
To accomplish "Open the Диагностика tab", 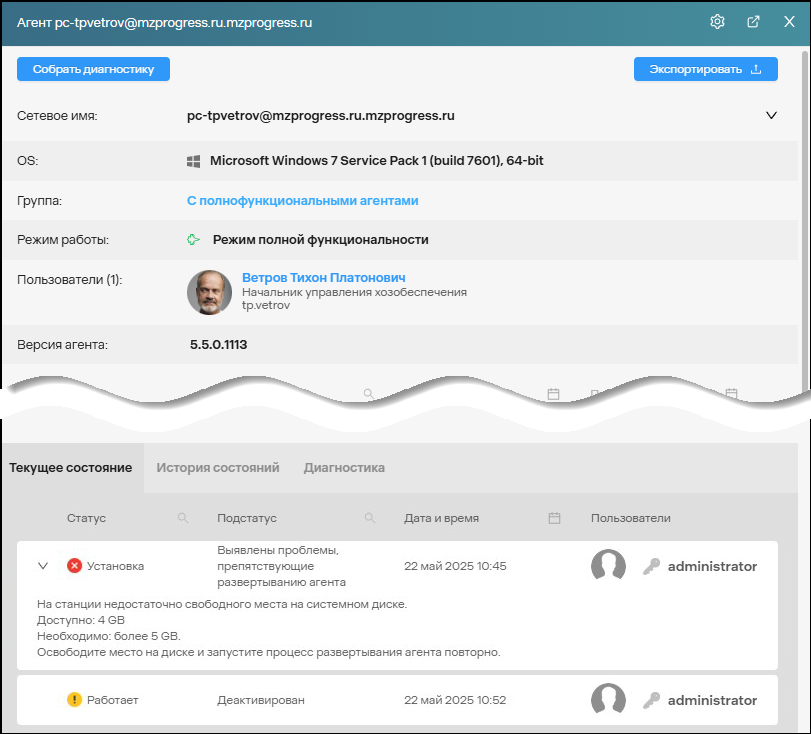I will (x=344, y=468).
